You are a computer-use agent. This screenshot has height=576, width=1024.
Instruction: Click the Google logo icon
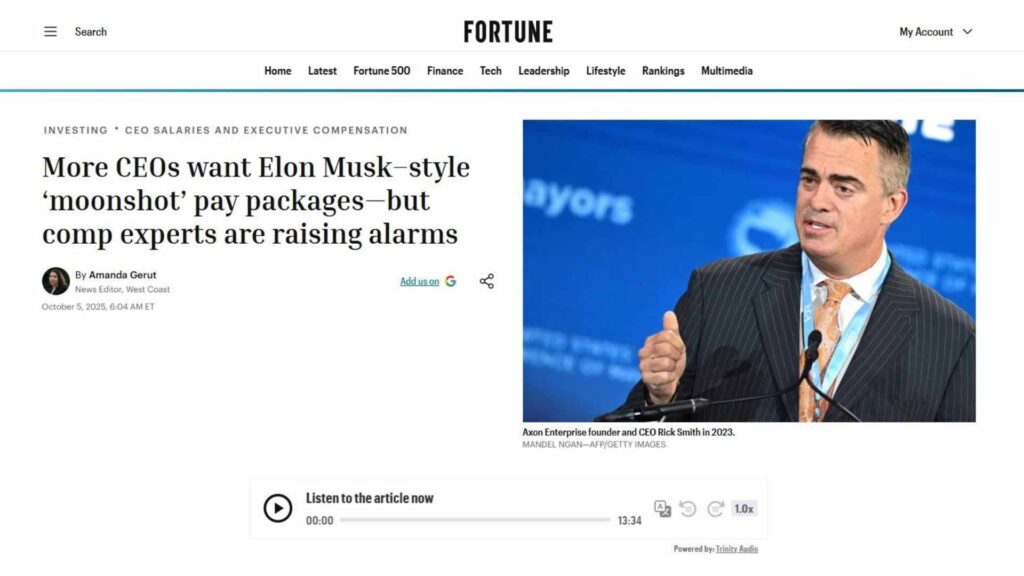[451, 281]
